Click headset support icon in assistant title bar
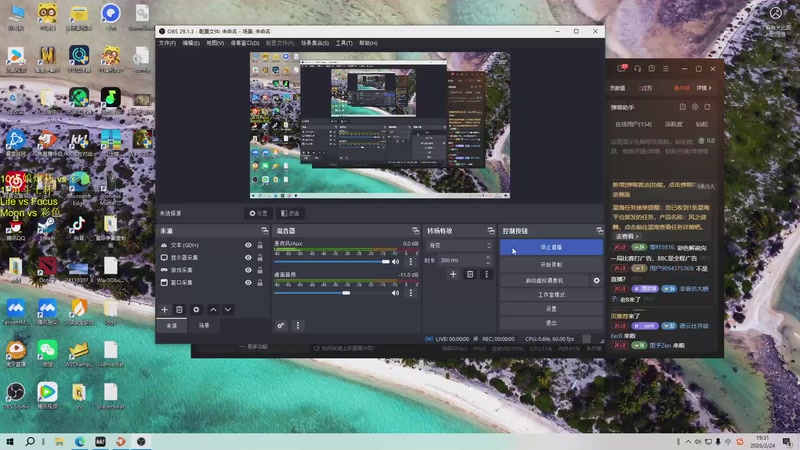This screenshot has height=450, width=800. 637,68
